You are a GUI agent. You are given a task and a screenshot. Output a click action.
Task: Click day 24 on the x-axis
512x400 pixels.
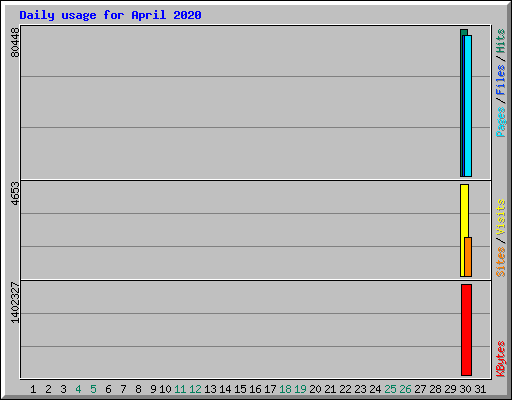[x=375, y=389]
